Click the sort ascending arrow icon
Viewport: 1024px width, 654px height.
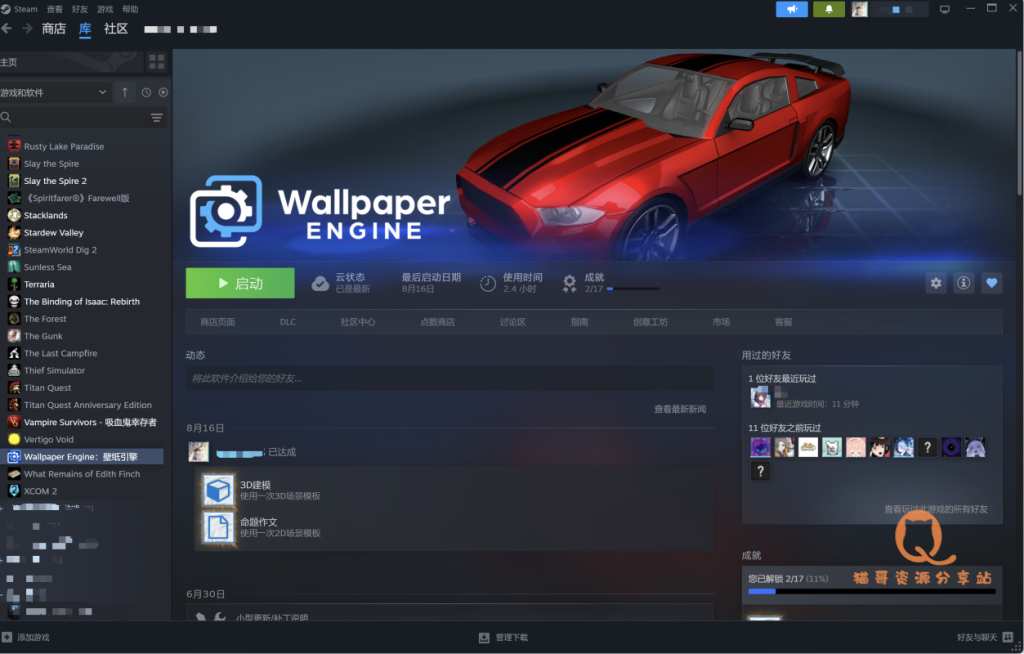(x=125, y=93)
